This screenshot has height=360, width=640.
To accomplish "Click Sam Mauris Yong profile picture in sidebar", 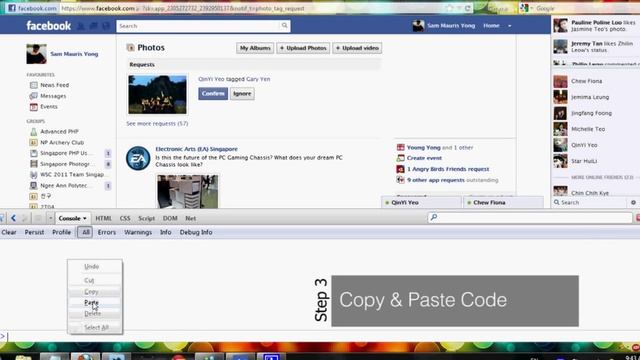I will [36, 54].
